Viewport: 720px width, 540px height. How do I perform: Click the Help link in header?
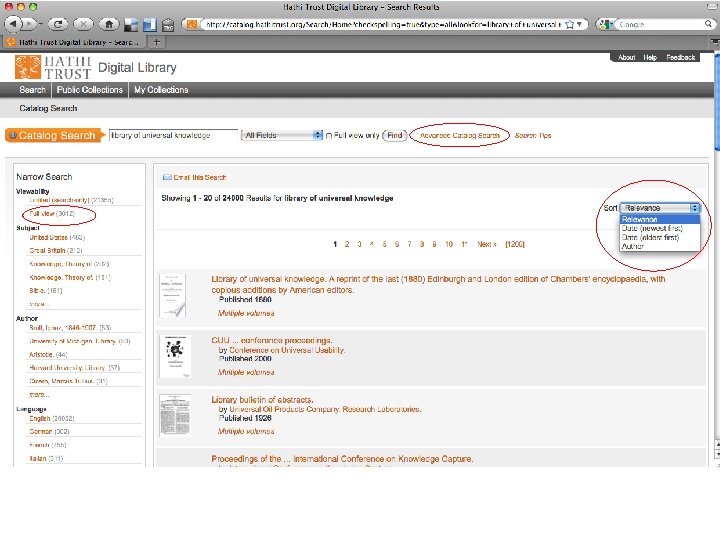click(x=650, y=57)
